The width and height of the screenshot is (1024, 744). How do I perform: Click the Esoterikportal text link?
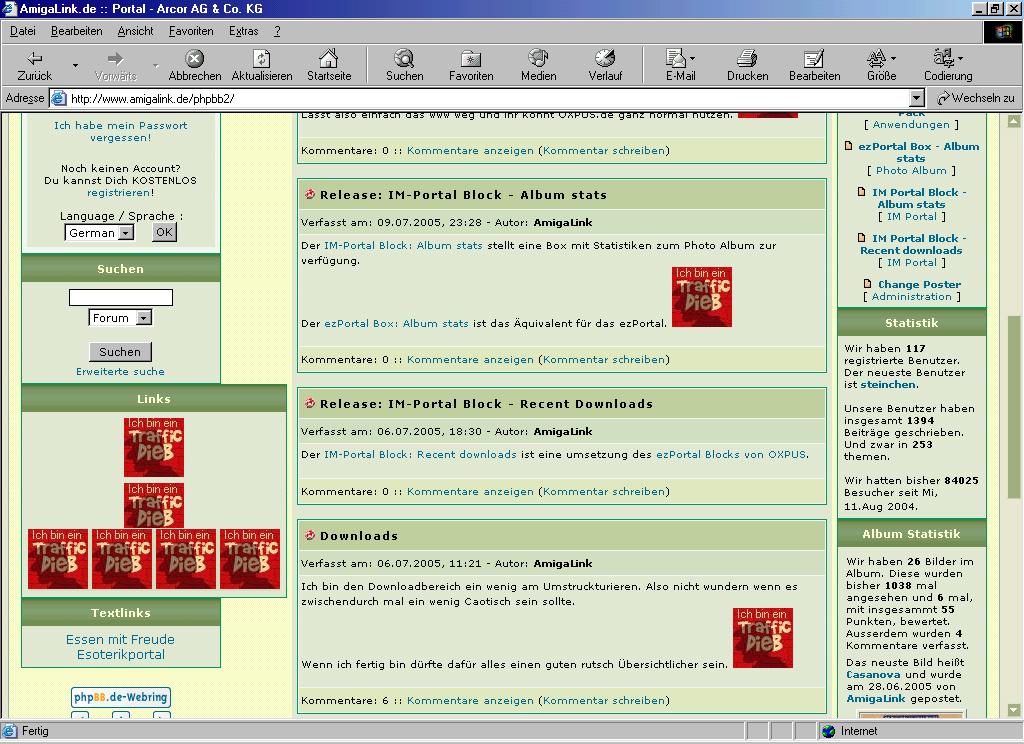click(x=120, y=655)
